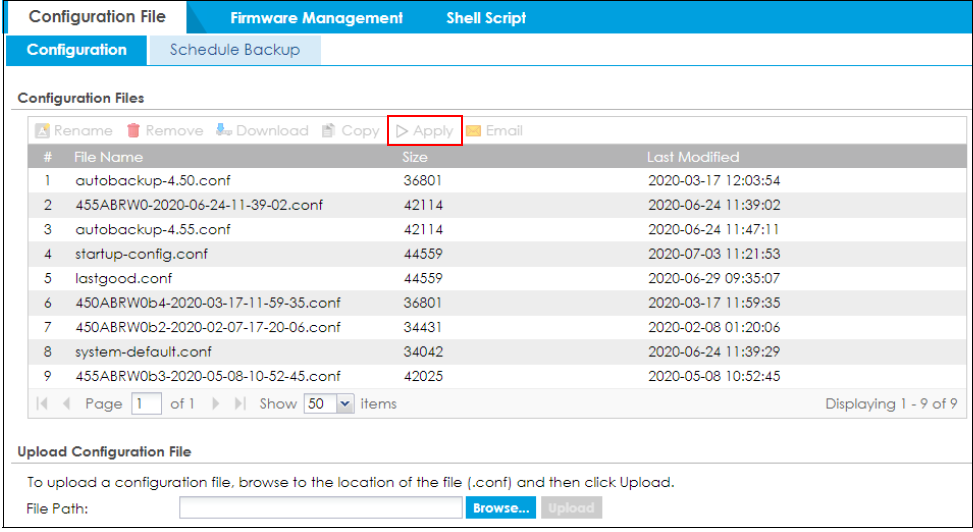Go to the next page arrow

(x=215, y=404)
